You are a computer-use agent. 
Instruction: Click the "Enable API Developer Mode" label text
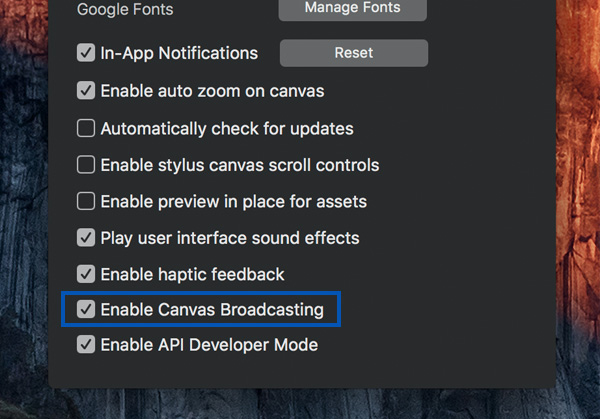(x=209, y=345)
